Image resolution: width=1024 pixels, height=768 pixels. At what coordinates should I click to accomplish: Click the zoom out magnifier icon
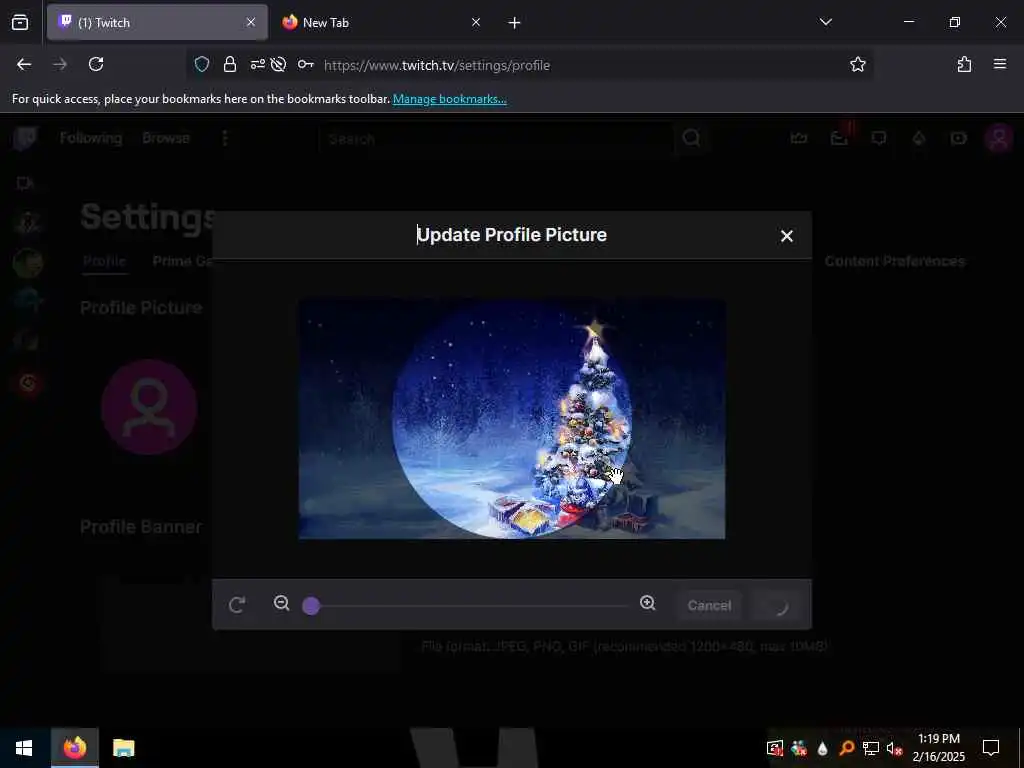pos(281,603)
